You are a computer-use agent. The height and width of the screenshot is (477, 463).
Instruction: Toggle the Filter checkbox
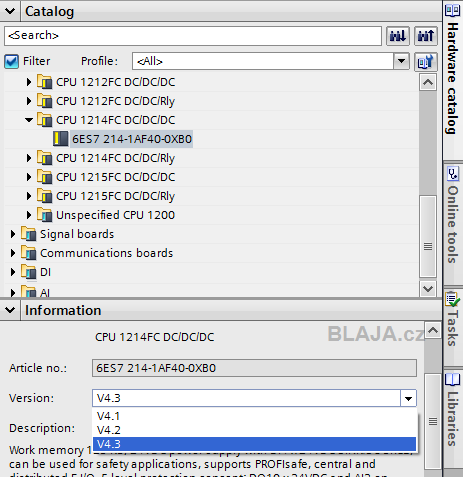pos(11,61)
